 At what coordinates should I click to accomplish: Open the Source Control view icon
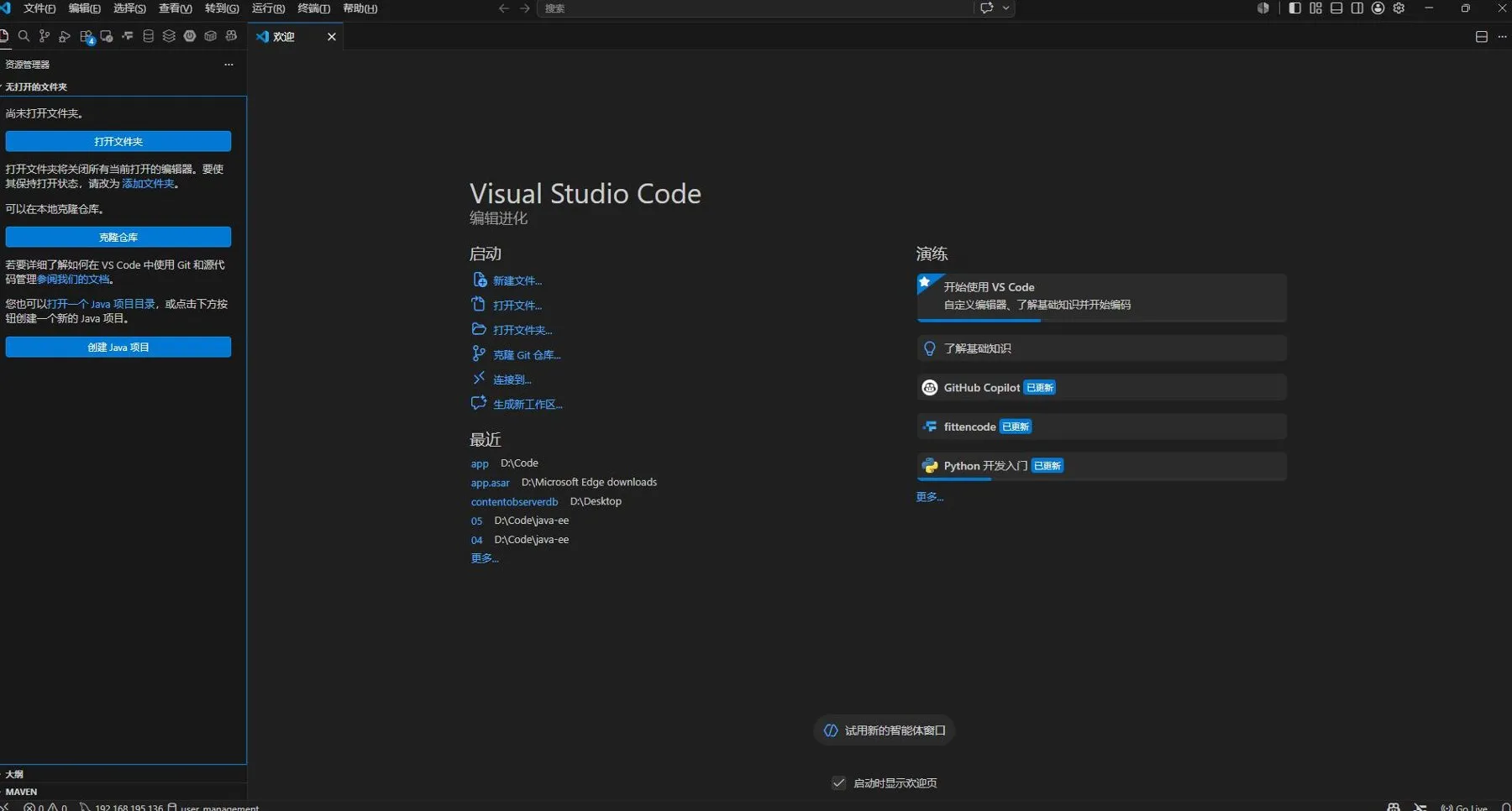point(45,36)
